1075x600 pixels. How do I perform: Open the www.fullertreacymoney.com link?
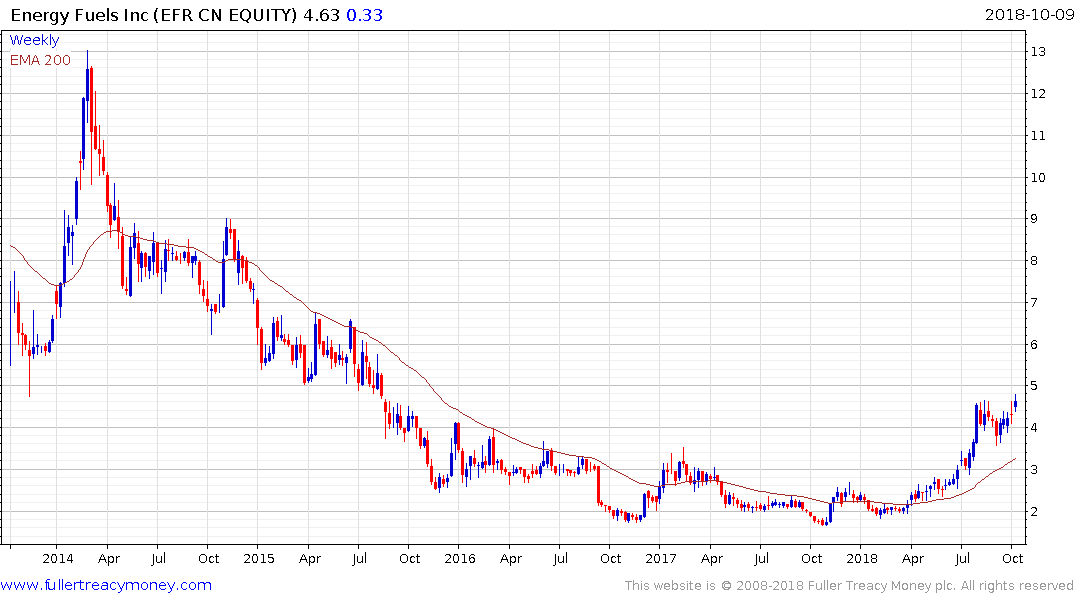pyautogui.click(x=106, y=585)
